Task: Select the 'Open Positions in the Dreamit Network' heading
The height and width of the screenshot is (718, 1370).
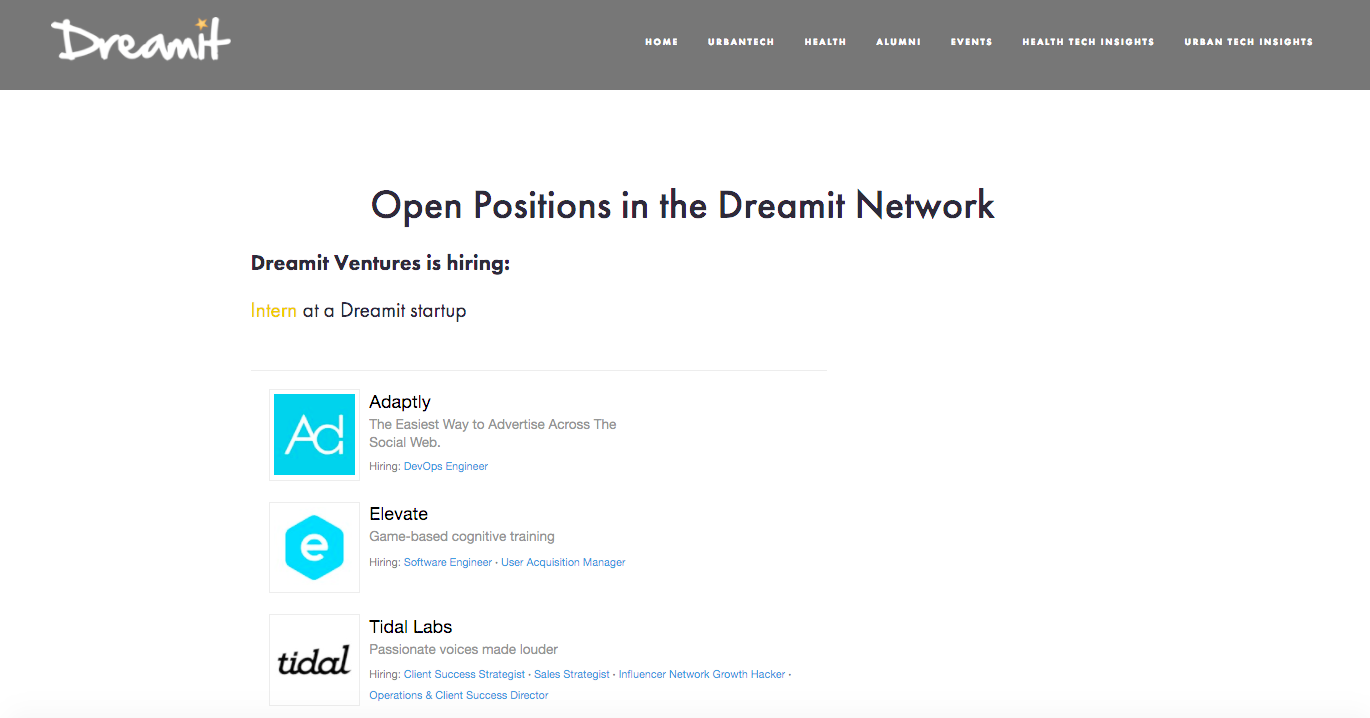Action: click(x=683, y=205)
